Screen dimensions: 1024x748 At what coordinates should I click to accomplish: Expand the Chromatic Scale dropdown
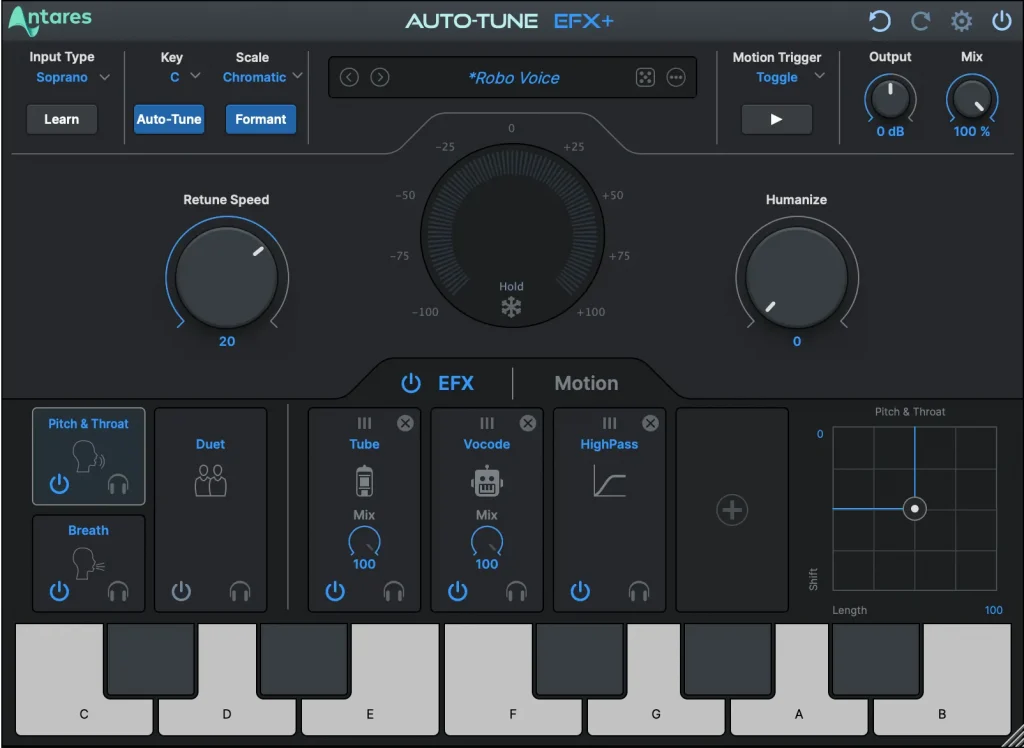point(260,77)
